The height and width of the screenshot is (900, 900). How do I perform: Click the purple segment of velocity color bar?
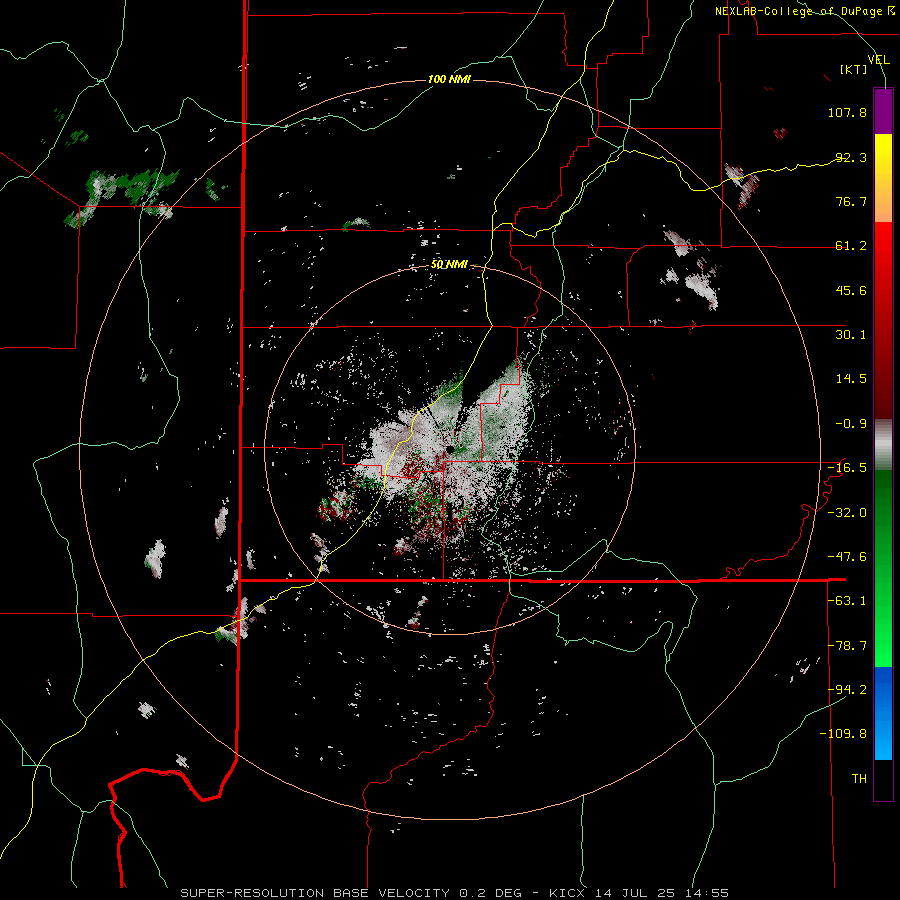pos(883,111)
